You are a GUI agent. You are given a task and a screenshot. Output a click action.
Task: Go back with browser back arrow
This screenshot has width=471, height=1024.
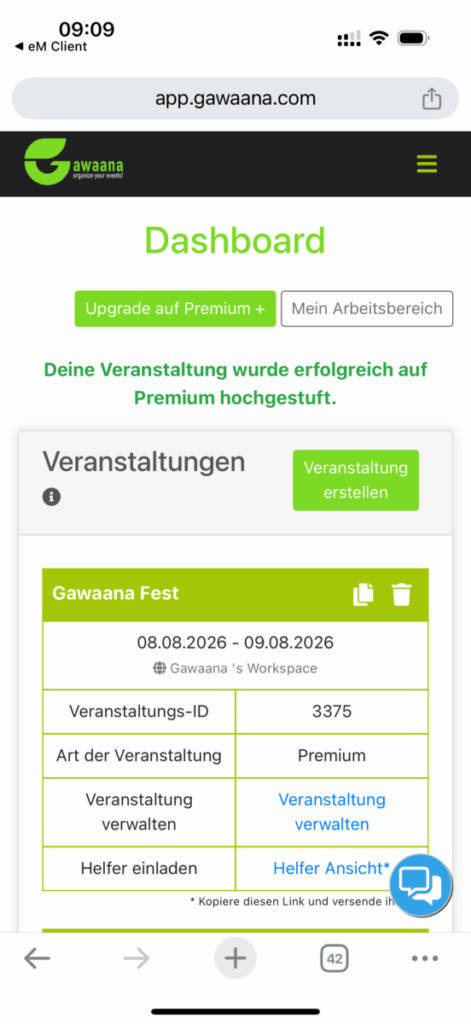click(37, 959)
